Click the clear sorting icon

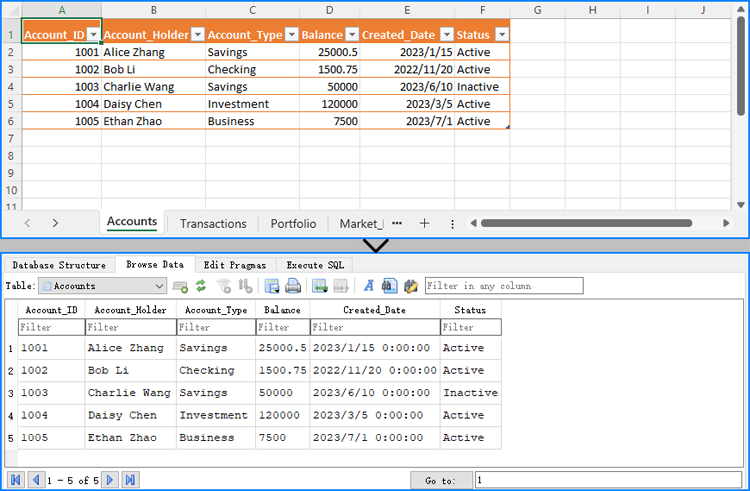coord(245,286)
